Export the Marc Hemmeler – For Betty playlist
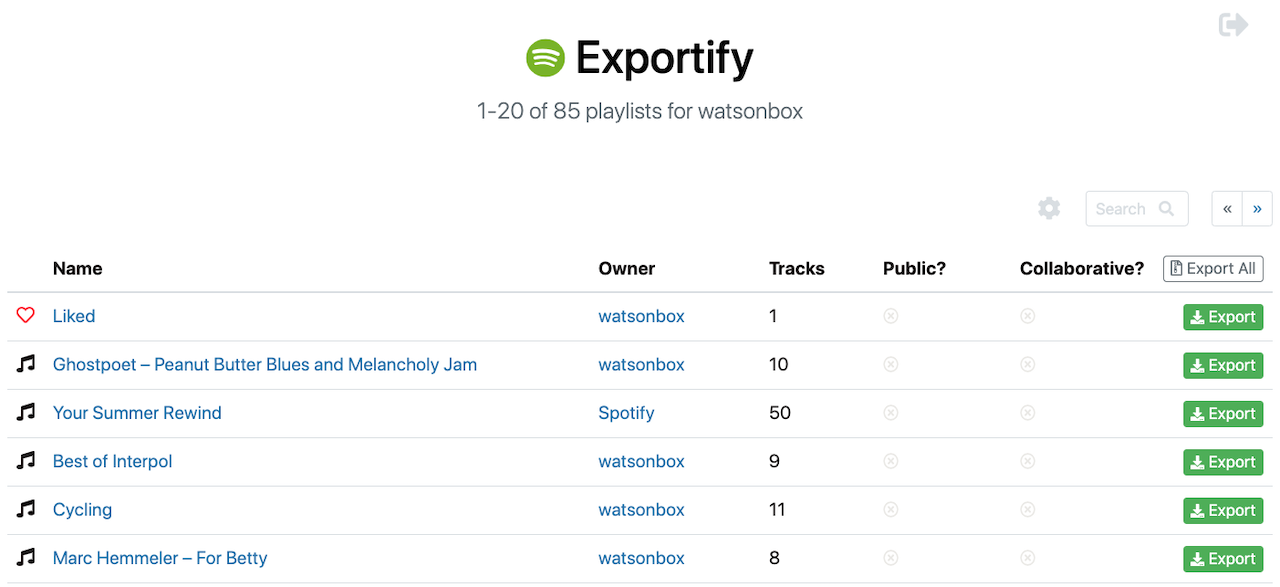This screenshot has height=587, width=1280. pyautogui.click(x=1223, y=559)
